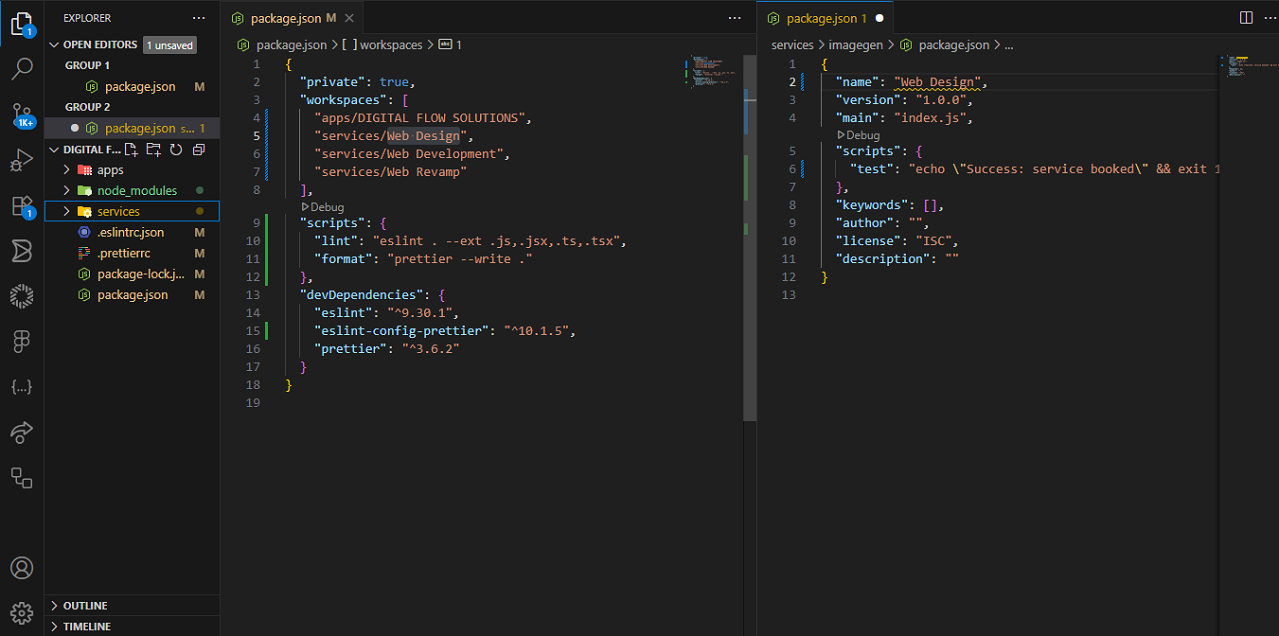Image resolution: width=1279 pixels, height=636 pixels.
Task: Open the Run and Debug view
Action: (x=22, y=160)
